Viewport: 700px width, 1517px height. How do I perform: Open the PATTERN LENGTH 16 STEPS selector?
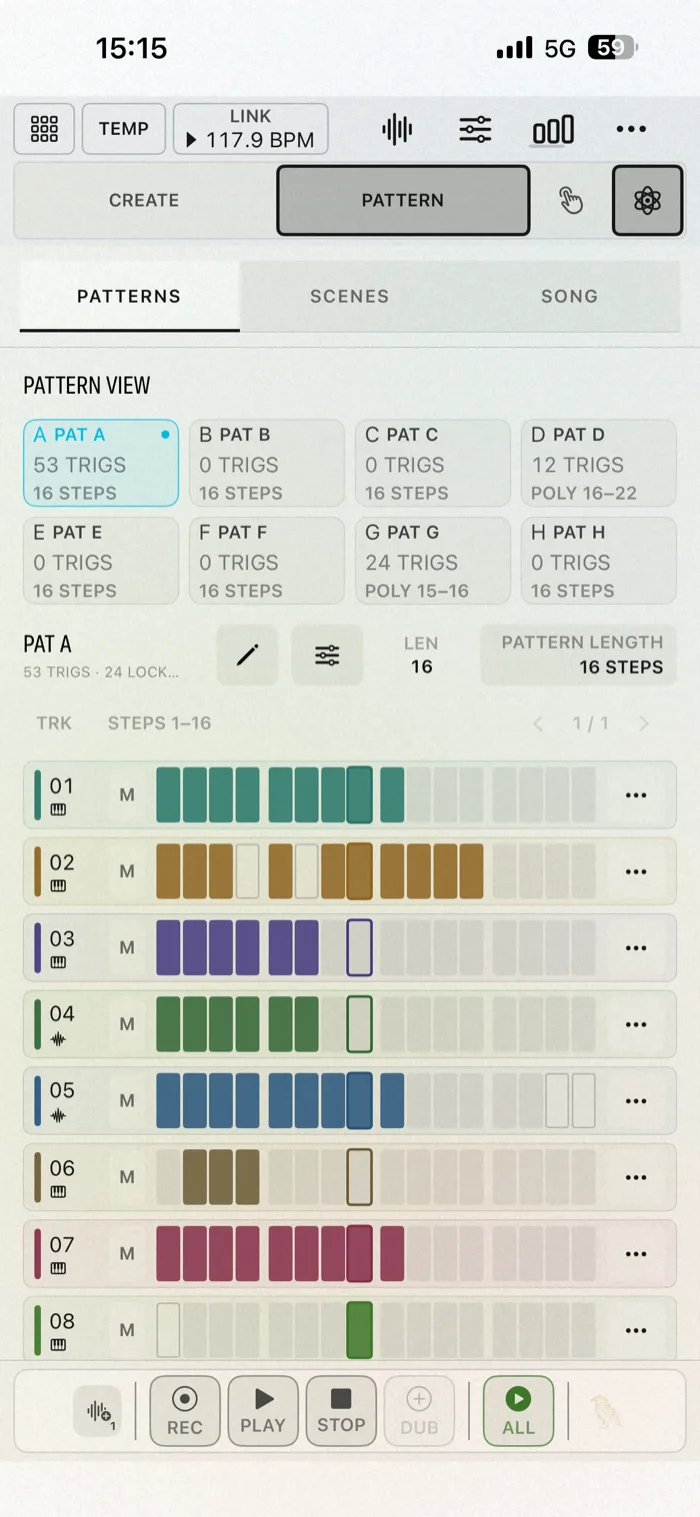[579, 655]
